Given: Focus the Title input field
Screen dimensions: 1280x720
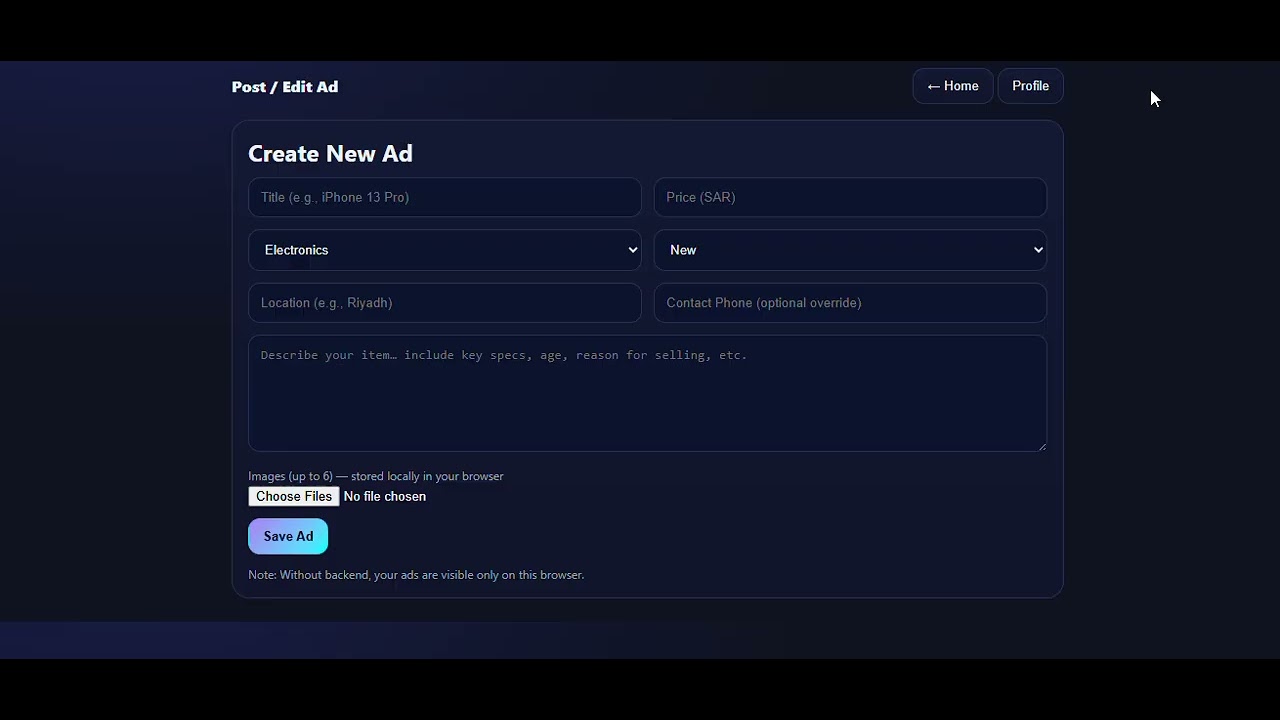Looking at the screenshot, I should point(445,197).
